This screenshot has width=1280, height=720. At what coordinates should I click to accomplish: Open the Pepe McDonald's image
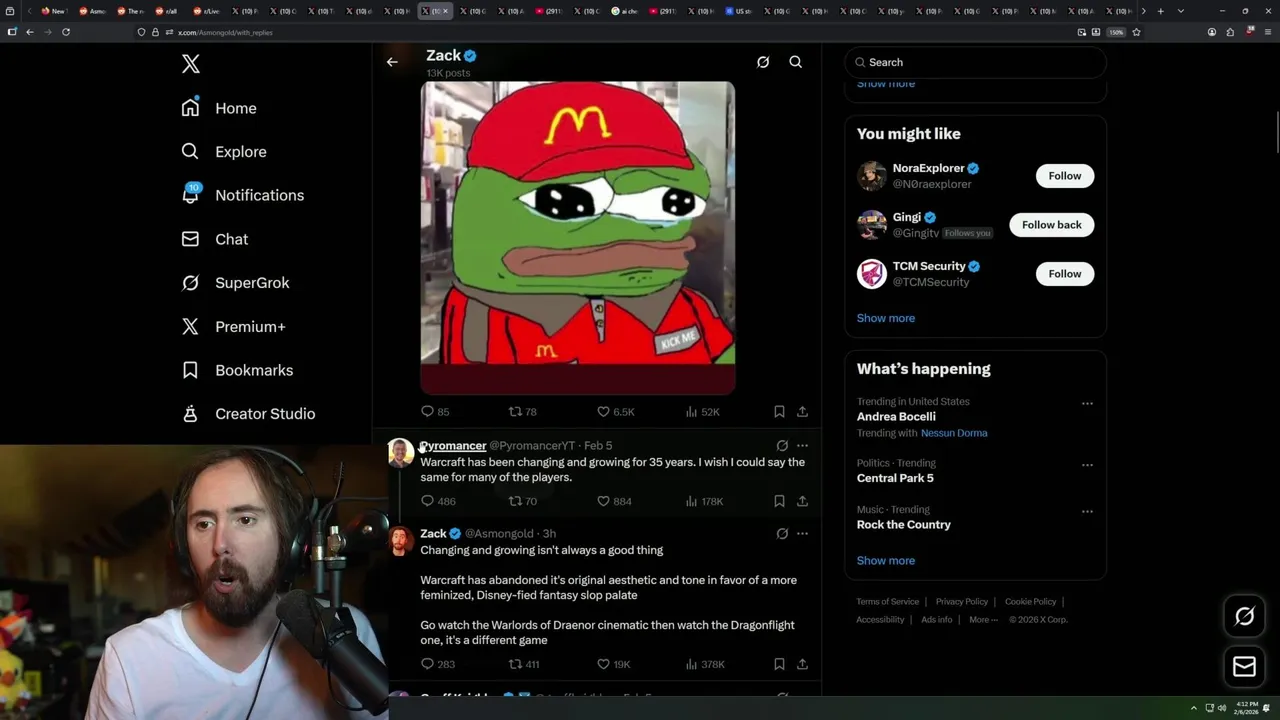click(578, 238)
